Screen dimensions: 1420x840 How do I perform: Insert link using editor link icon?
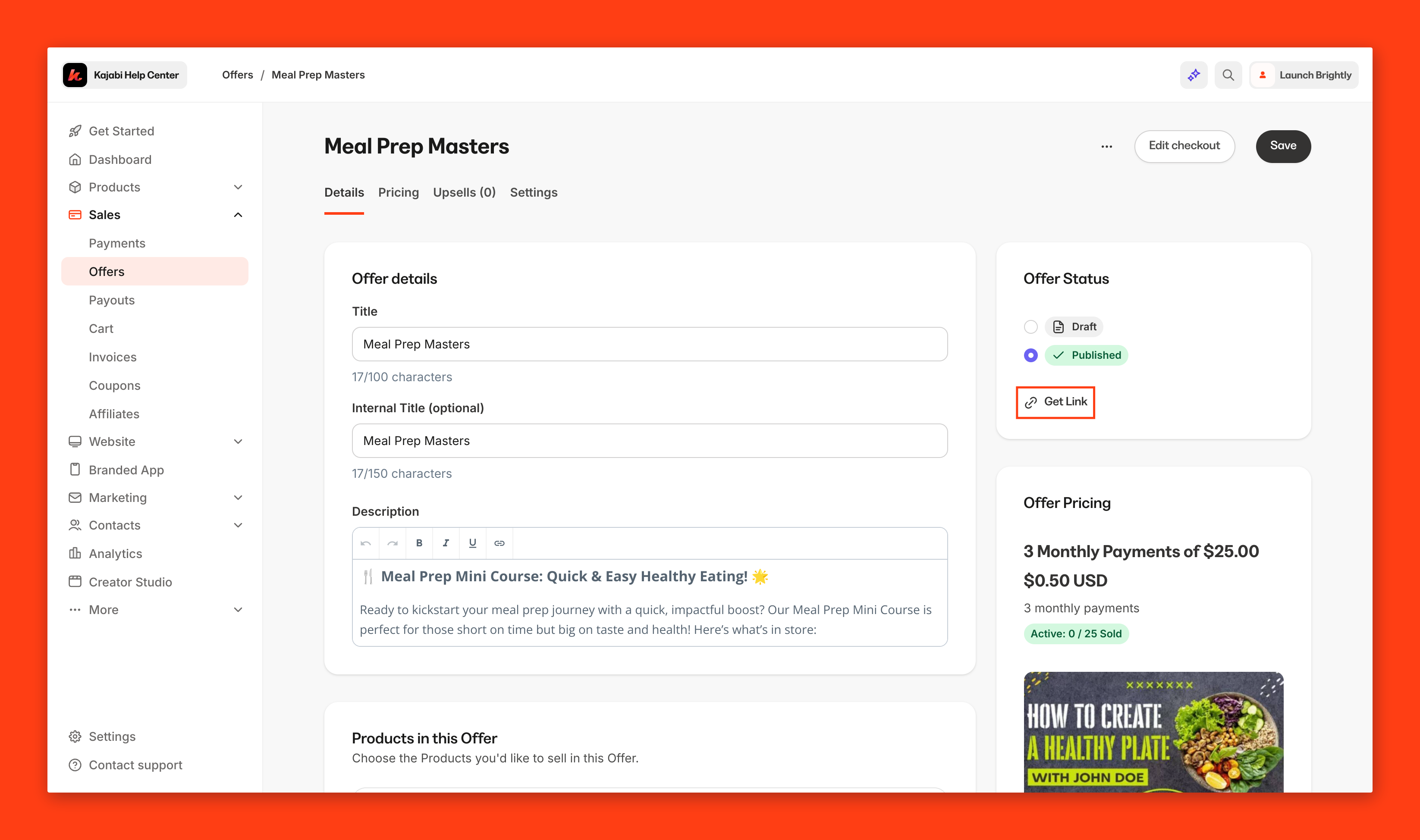499,543
